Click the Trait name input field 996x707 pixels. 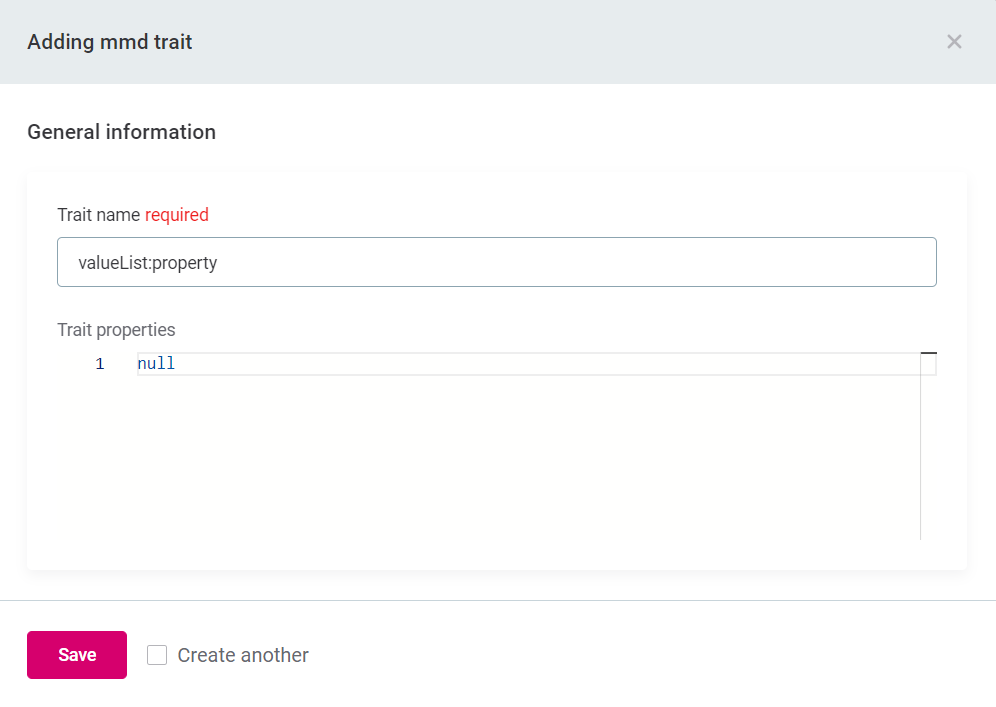(x=496, y=262)
